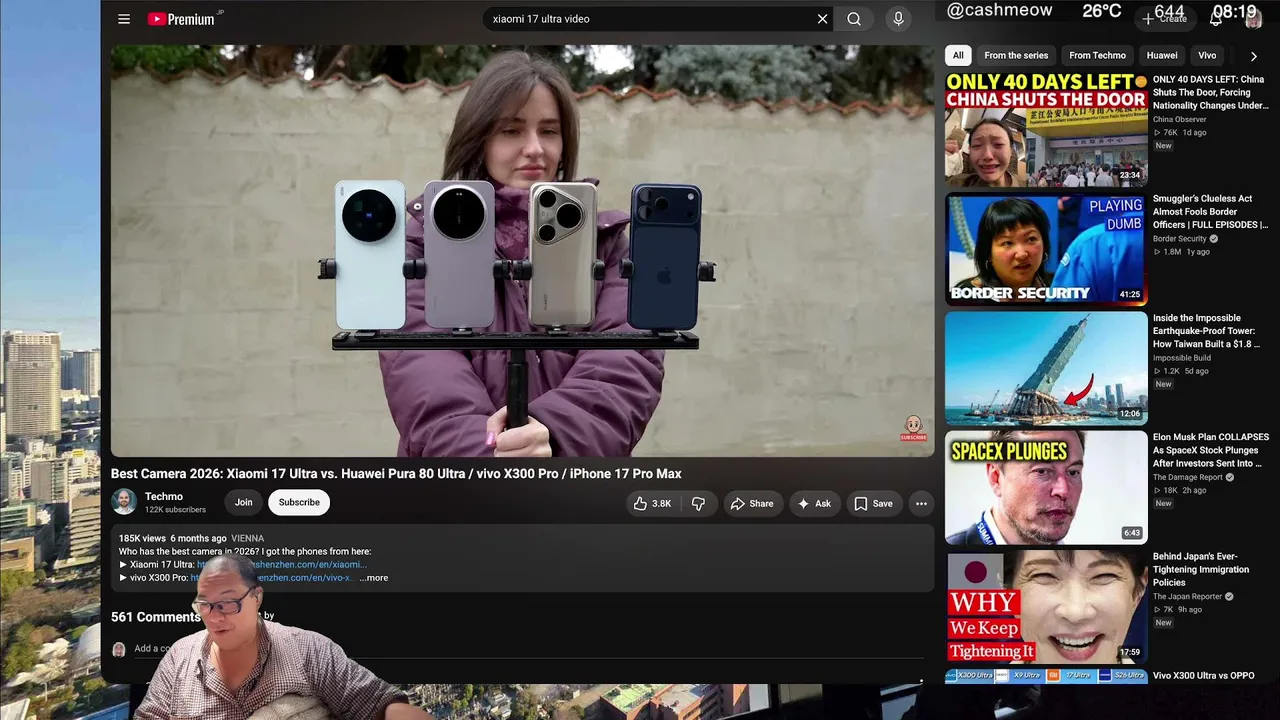
Task: Click the video title Best Camera 2026
Action: click(396, 474)
